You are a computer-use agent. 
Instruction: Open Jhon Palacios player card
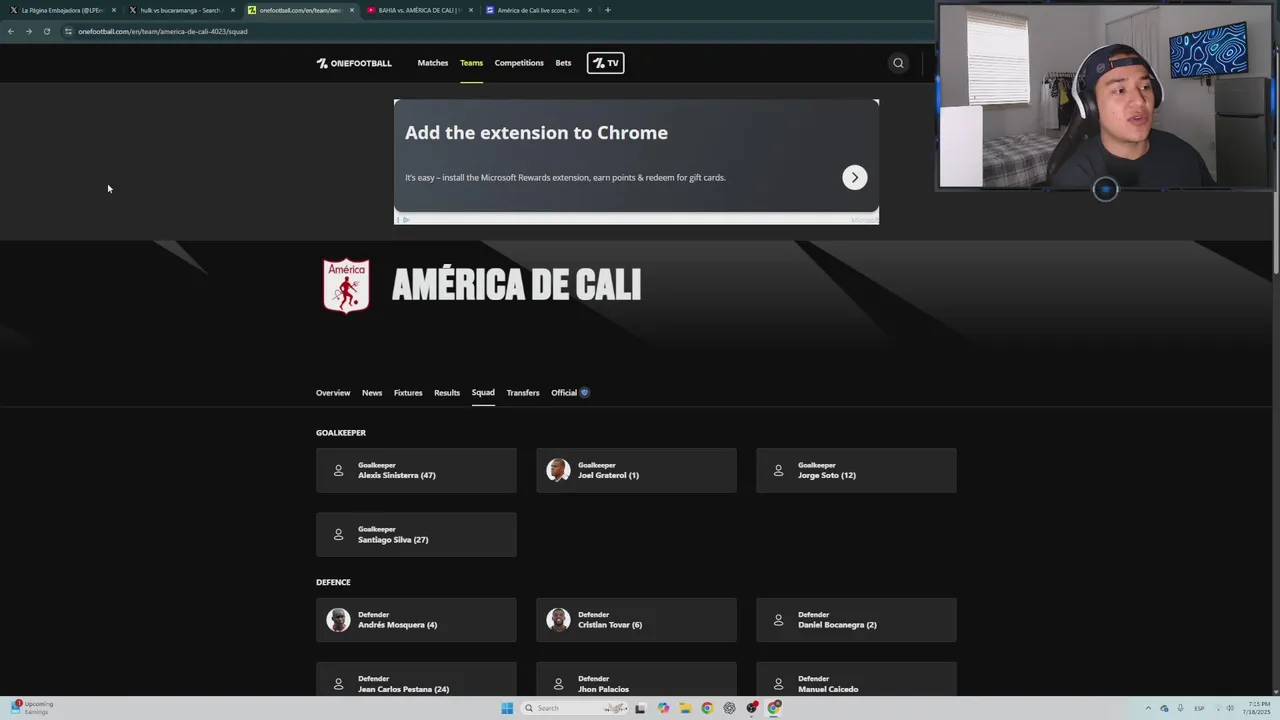click(636, 680)
